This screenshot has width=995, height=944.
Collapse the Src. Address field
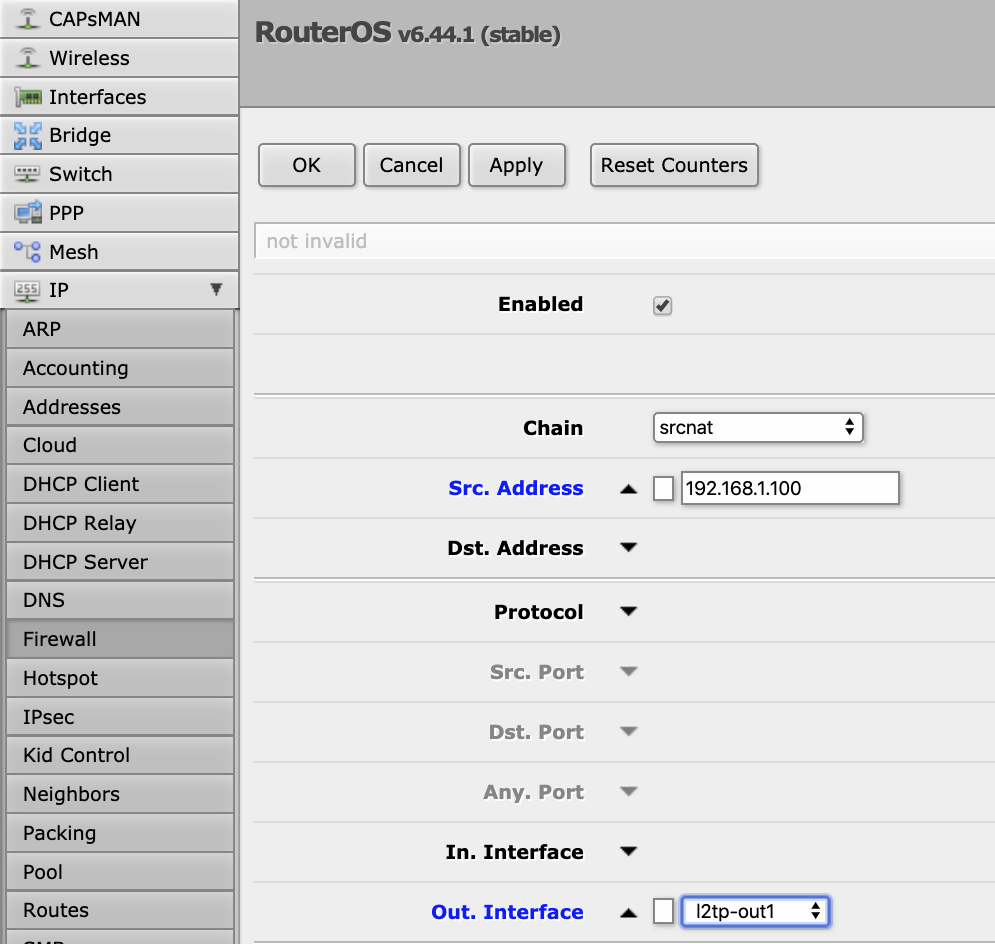point(628,488)
